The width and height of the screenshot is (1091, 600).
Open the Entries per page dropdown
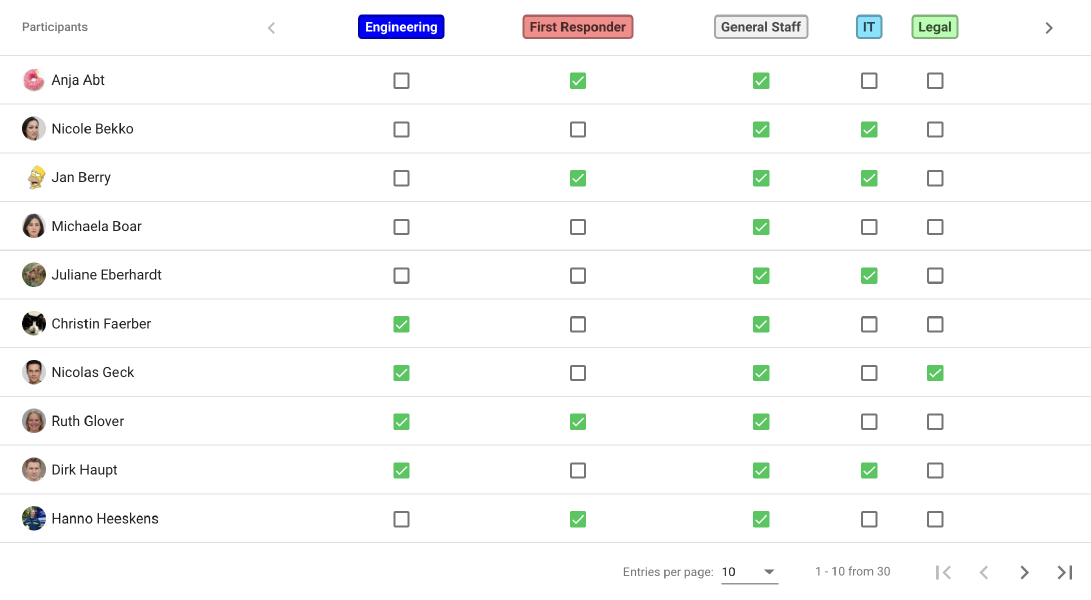(x=750, y=572)
